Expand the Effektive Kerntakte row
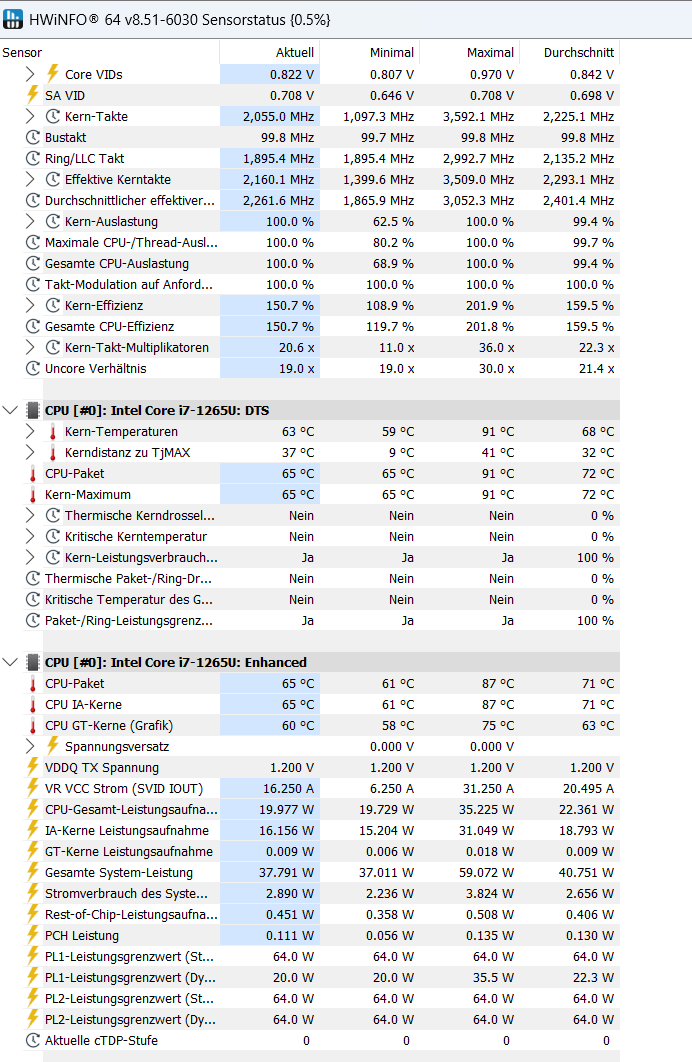This screenshot has width=692, height=1062. point(30,179)
